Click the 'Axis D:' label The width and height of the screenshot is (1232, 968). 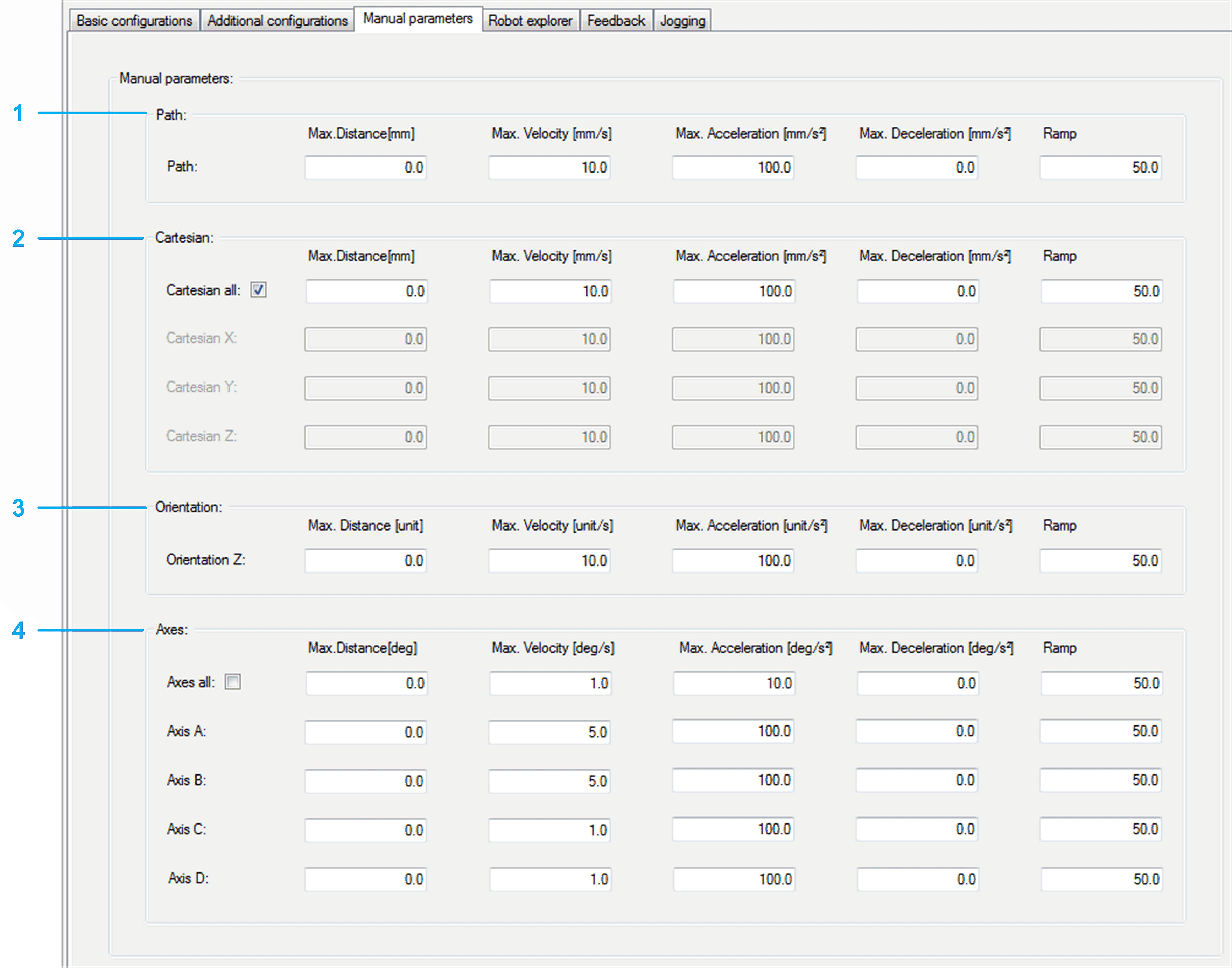coord(188,878)
